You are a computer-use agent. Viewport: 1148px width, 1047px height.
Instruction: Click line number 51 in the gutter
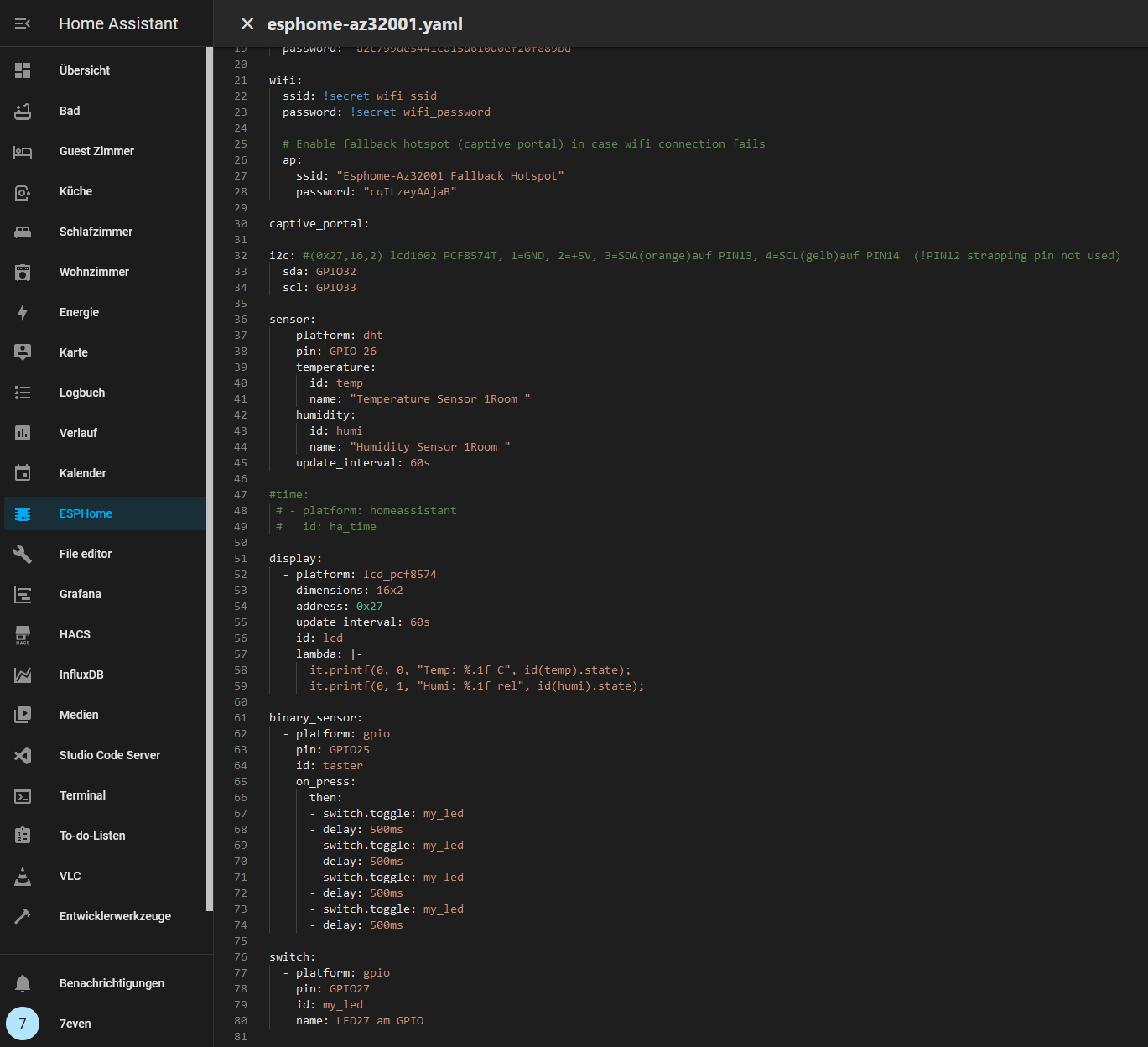[x=241, y=559]
